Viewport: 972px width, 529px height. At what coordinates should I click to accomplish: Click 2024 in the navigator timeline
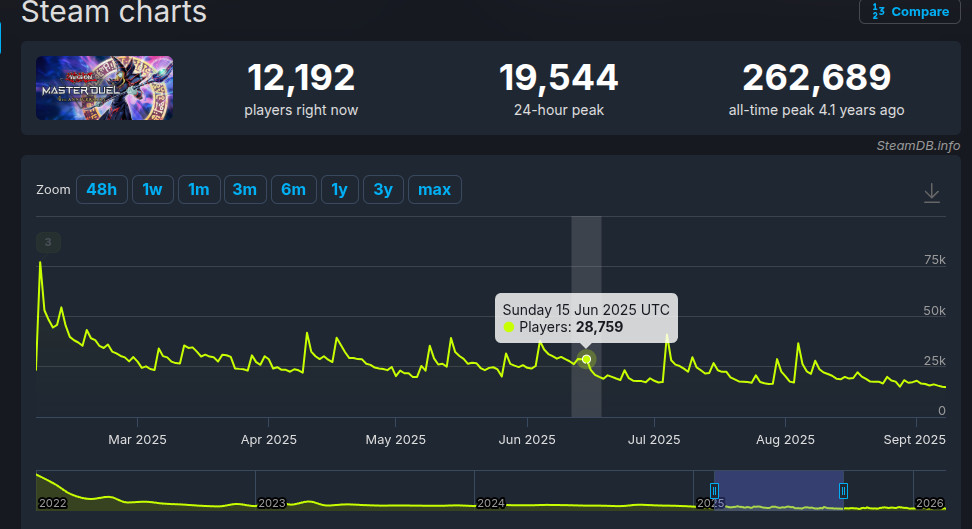(490, 503)
